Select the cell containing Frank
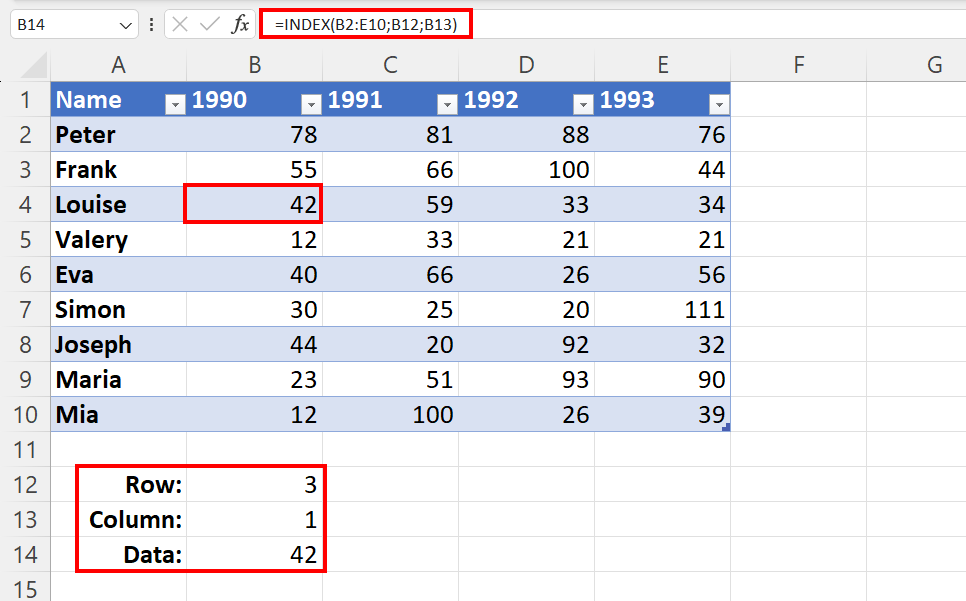The height and width of the screenshot is (601, 966). point(118,169)
